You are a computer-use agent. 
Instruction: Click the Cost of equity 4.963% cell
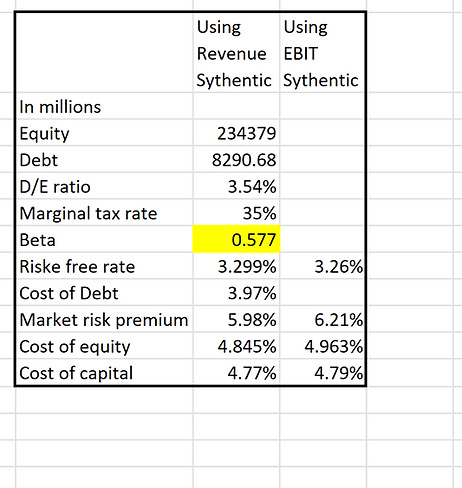coord(323,346)
